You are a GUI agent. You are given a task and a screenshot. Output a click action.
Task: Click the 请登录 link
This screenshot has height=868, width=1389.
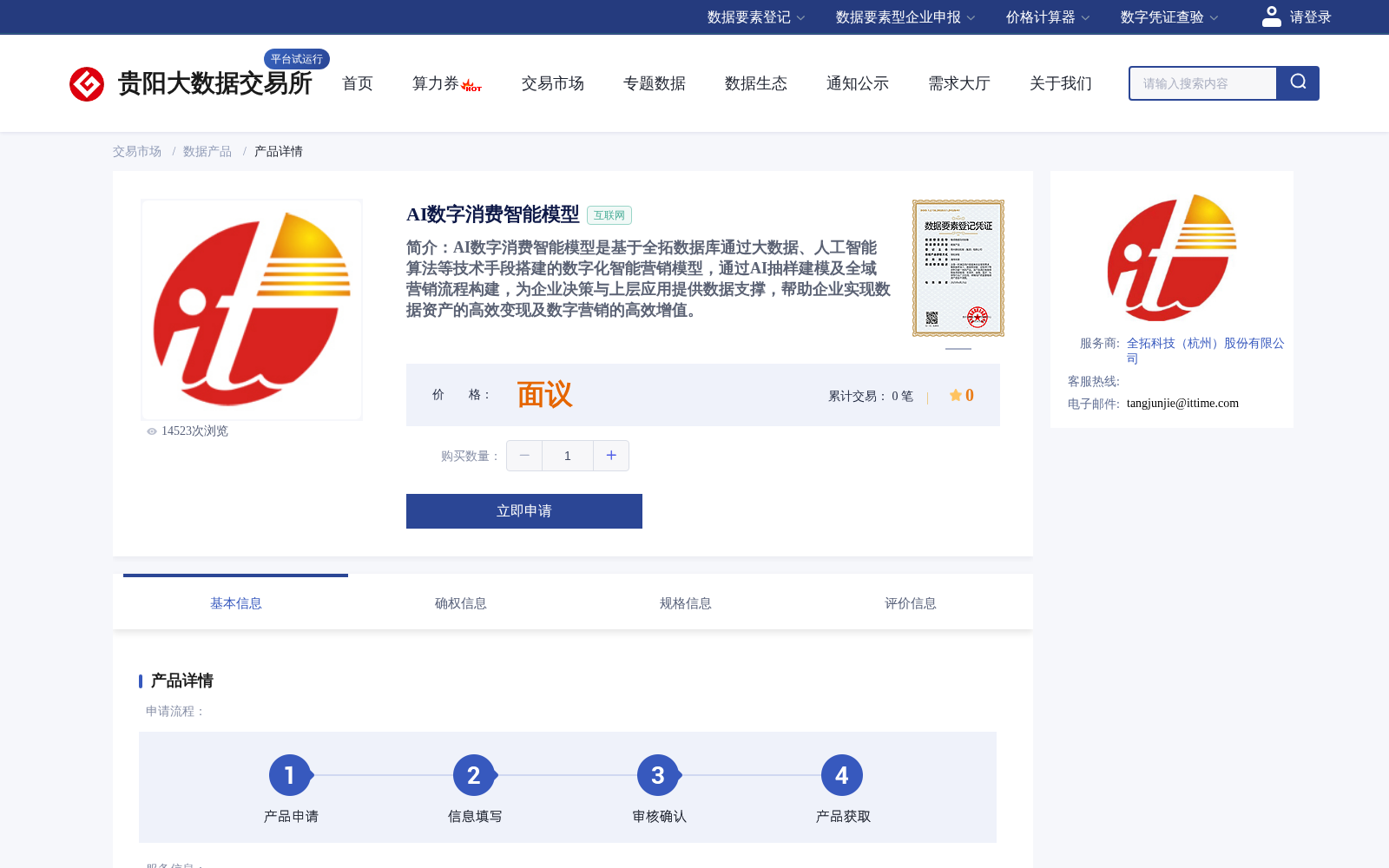point(1310,17)
